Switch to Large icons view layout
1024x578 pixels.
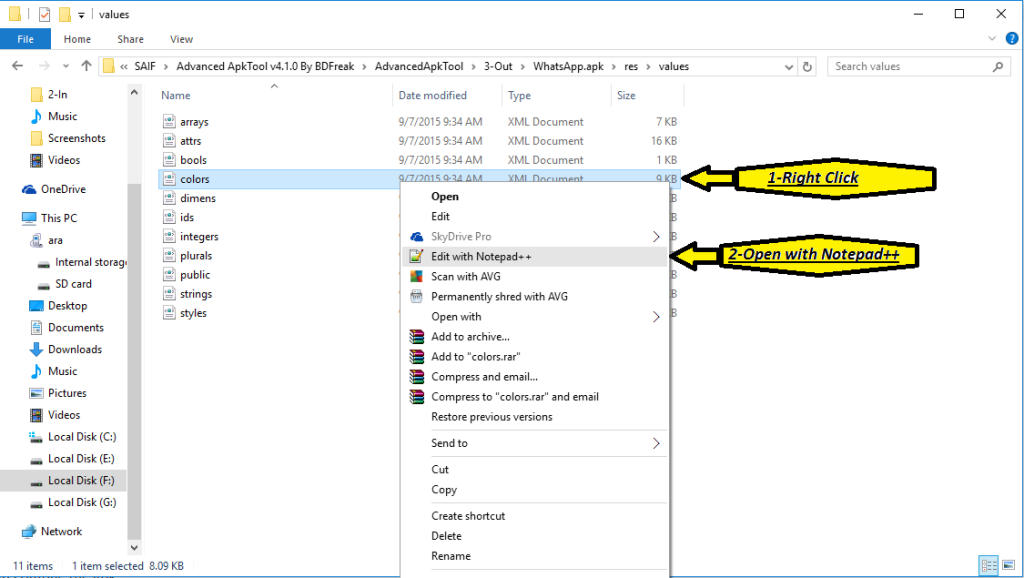click(x=1009, y=565)
